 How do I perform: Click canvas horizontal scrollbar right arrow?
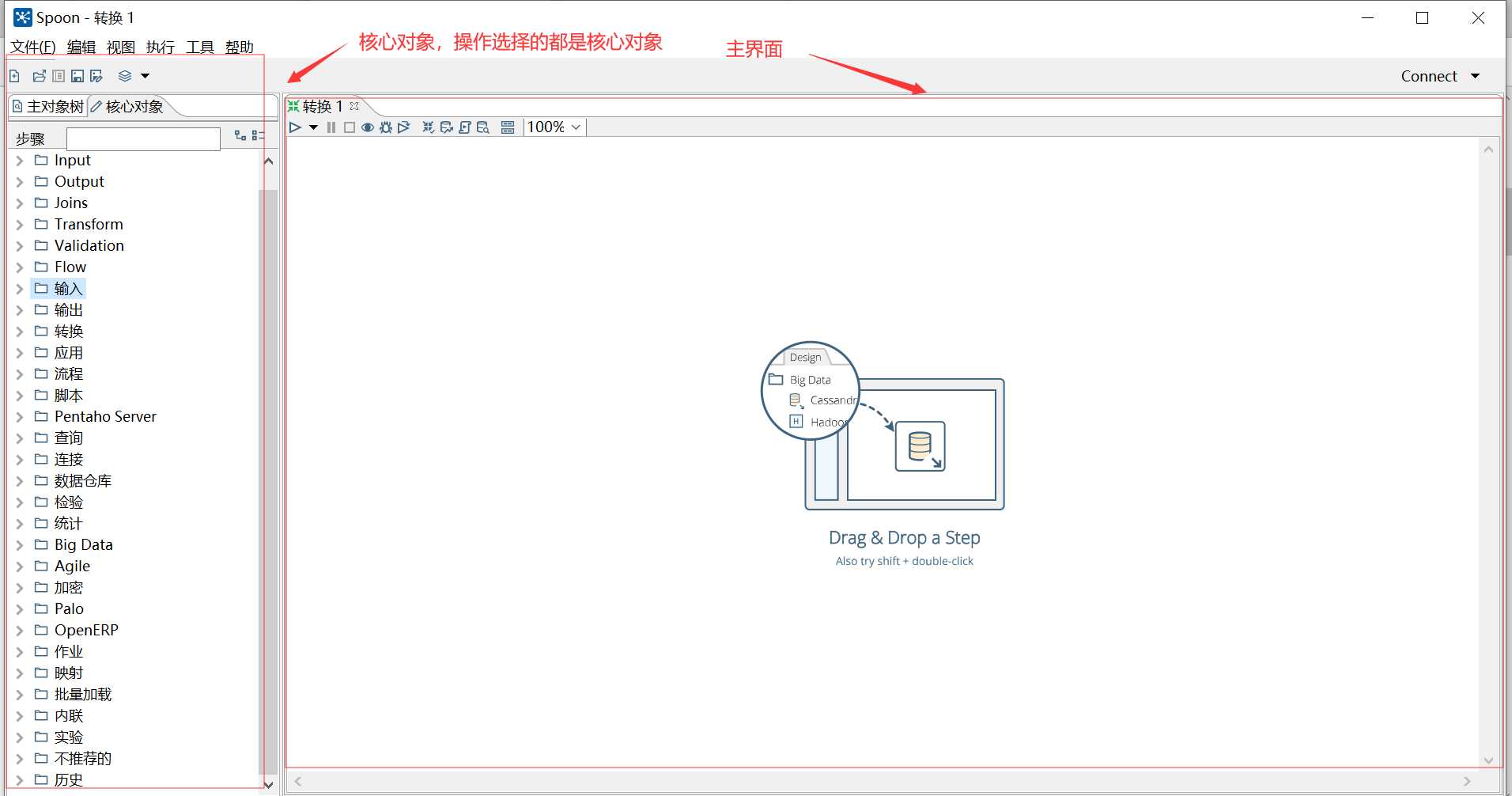(x=1467, y=781)
